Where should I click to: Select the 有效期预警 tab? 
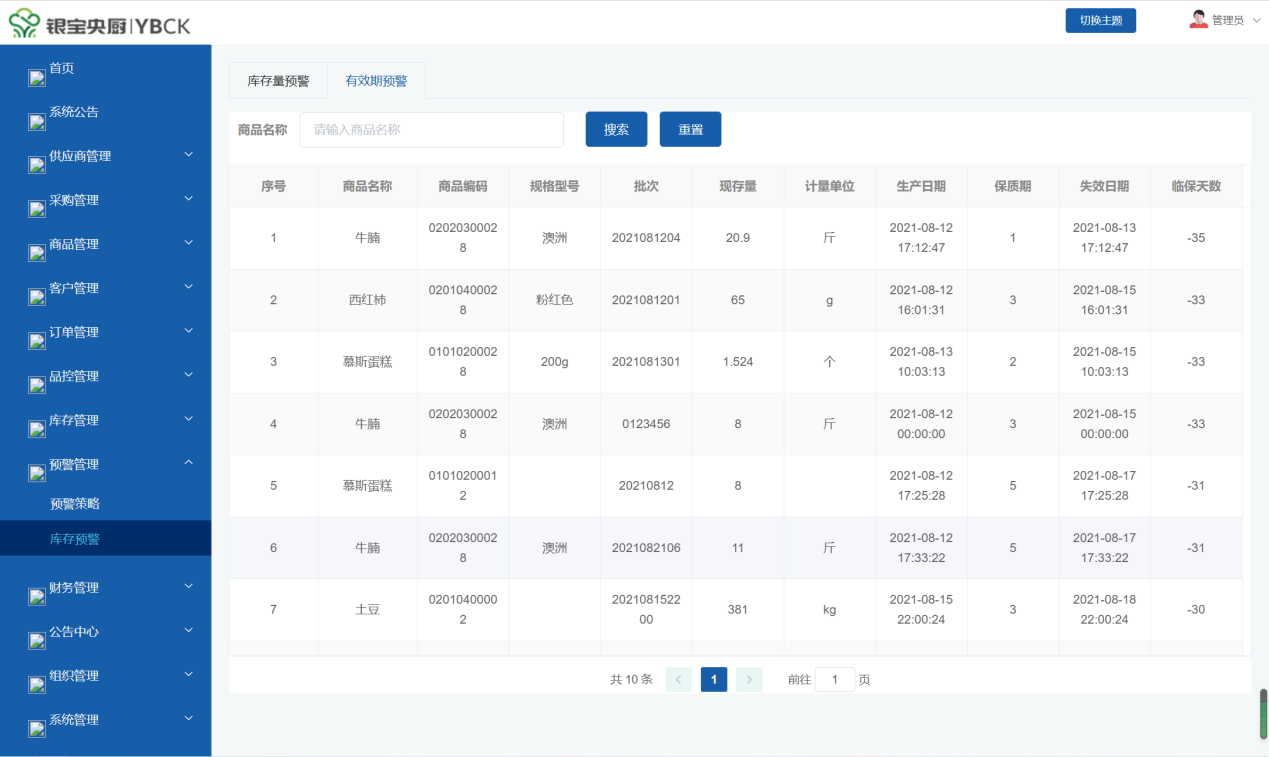tap(376, 81)
